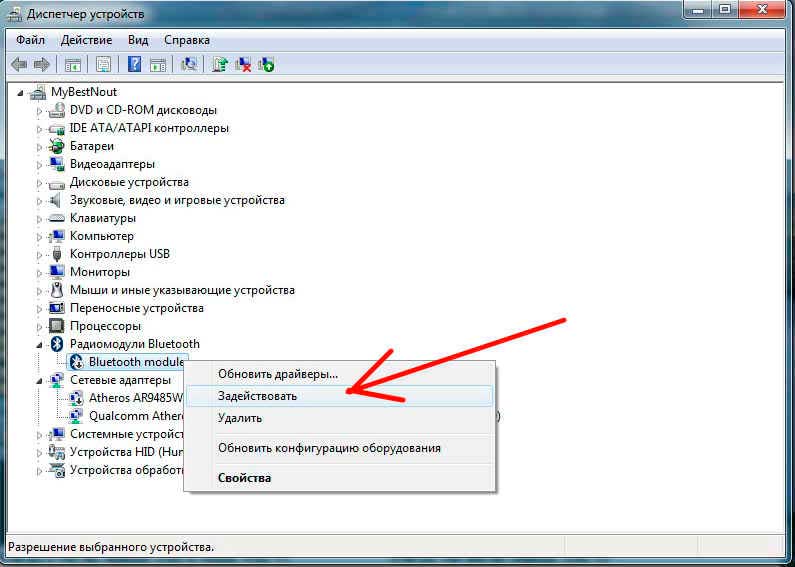Click the USB plug icon next to Контроллеры USB
The height and width of the screenshot is (567, 795).
pos(57,254)
